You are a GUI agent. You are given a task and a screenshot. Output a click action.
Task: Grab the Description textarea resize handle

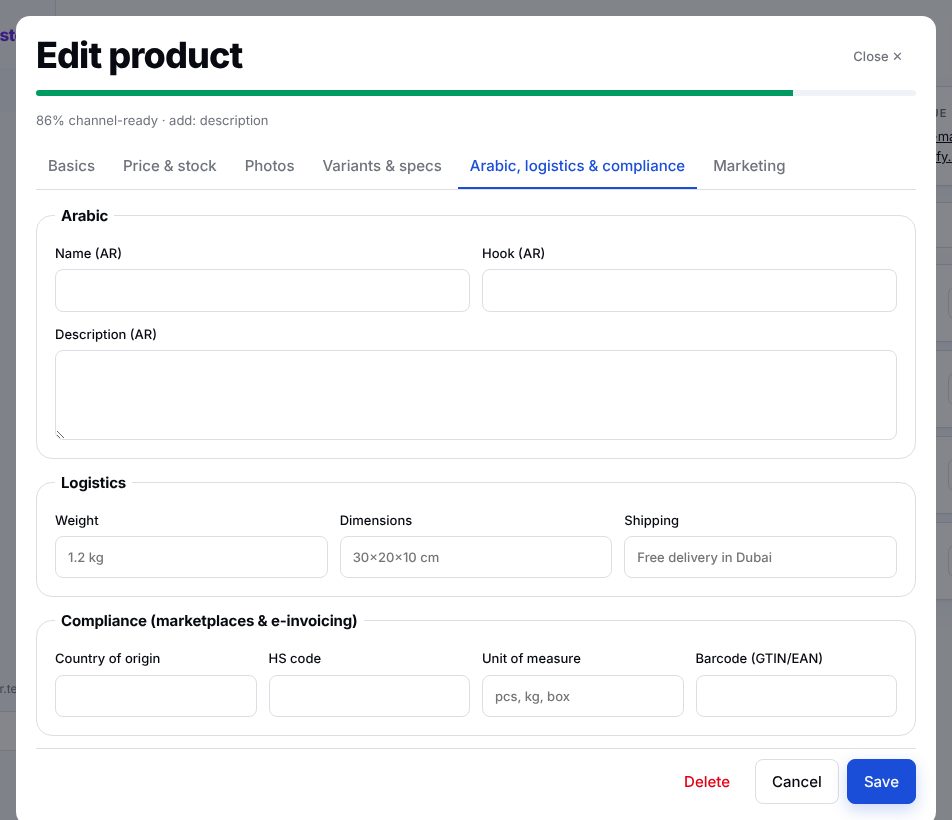click(x=60, y=434)
